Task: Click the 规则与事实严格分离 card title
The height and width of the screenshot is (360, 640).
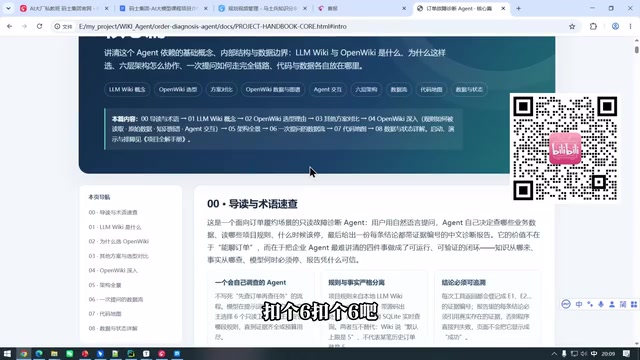Action: [356, 282]
